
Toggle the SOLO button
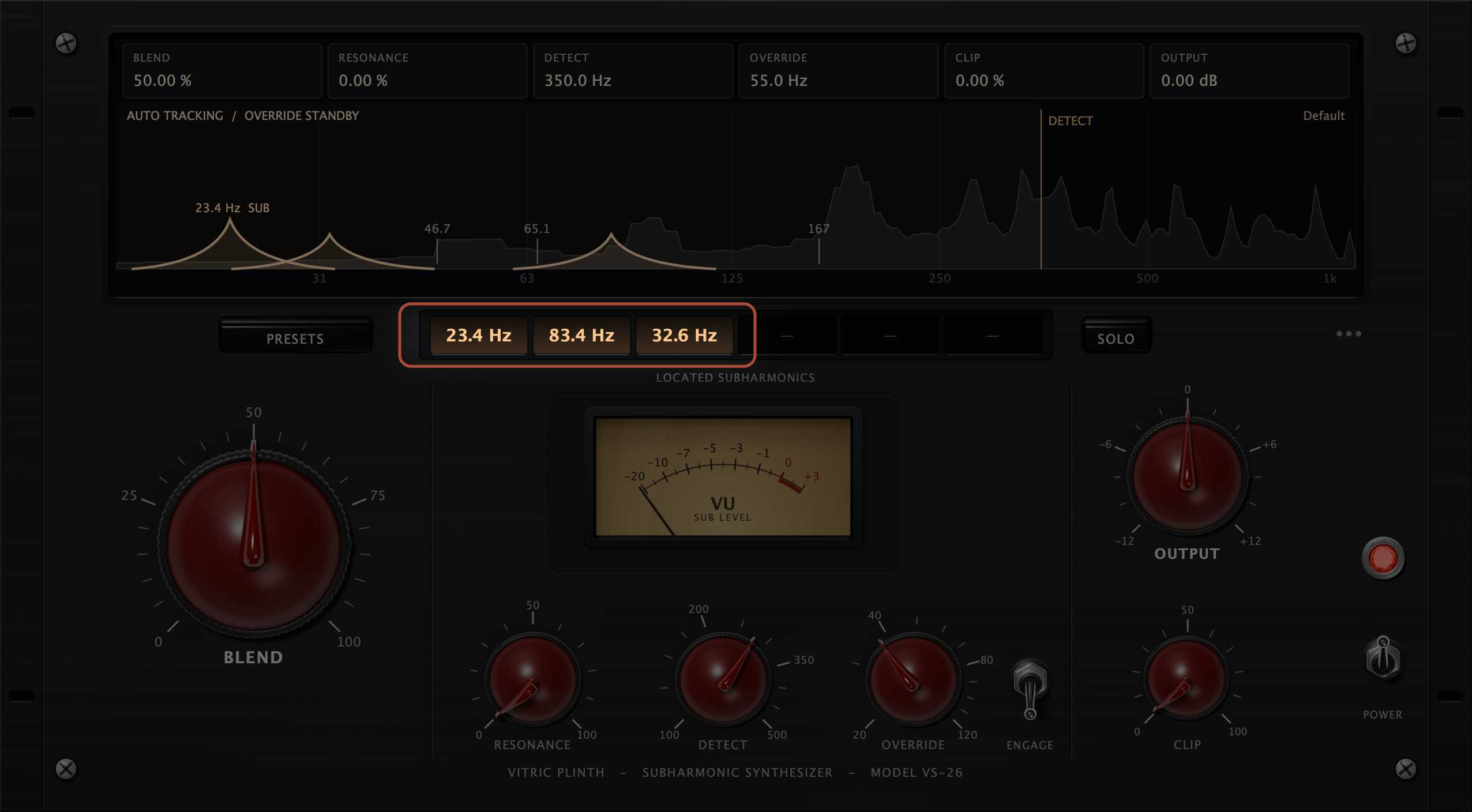tap(1116, 335)
